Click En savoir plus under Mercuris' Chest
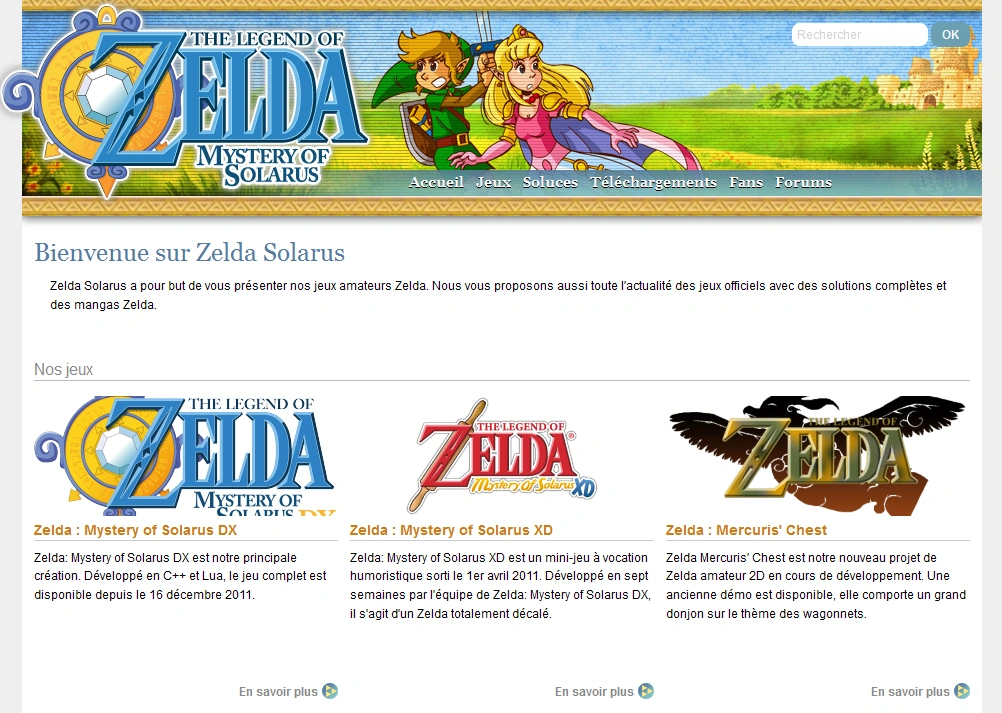This screenshot has height=713, width=1002. coord(910,691)
